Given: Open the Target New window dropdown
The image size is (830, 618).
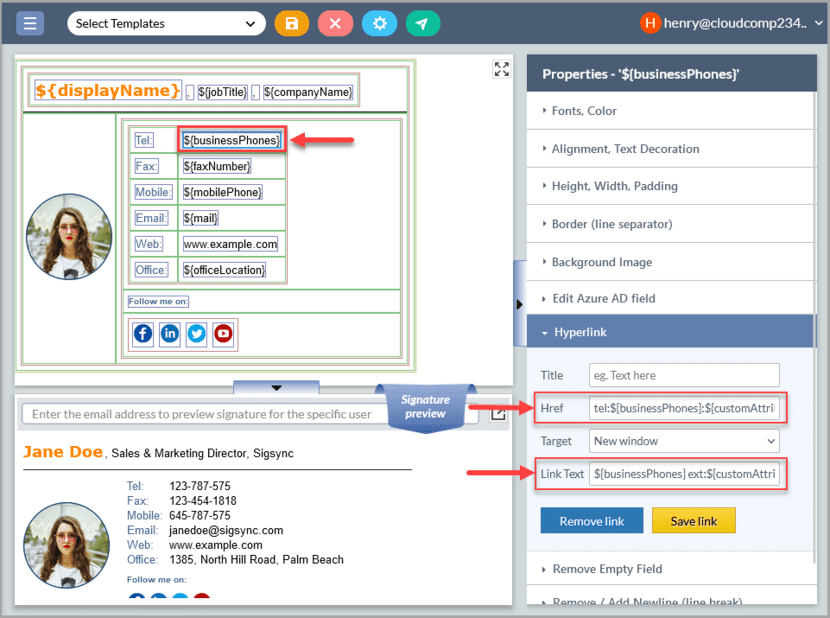Looking at the screenshot, I should pos(684,441).
